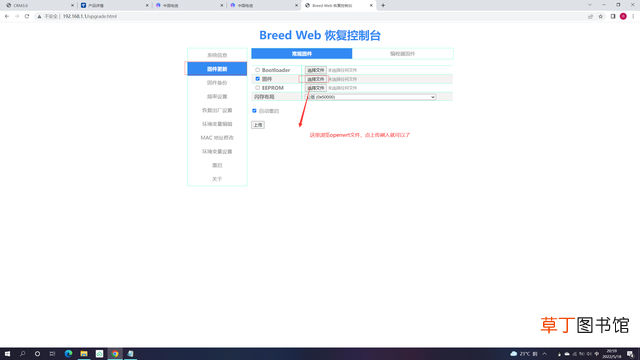Open the browser side panel icon
This screenshot has height=360, width=640.
[x=613, y=16]
